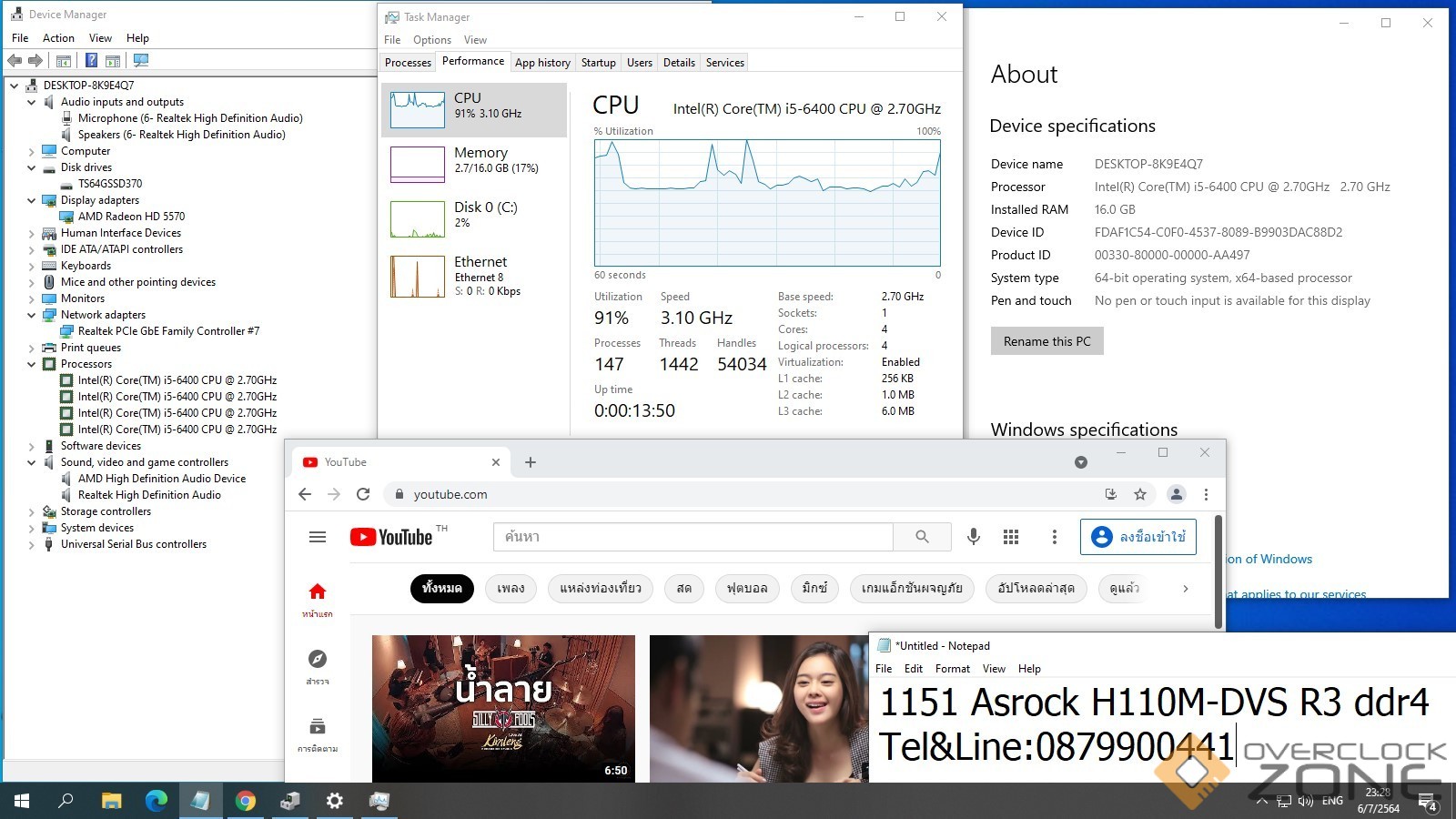Click the YouTube Home sidebar icon
This screenshot has width=1456, height=819.
tap(318, 598)
